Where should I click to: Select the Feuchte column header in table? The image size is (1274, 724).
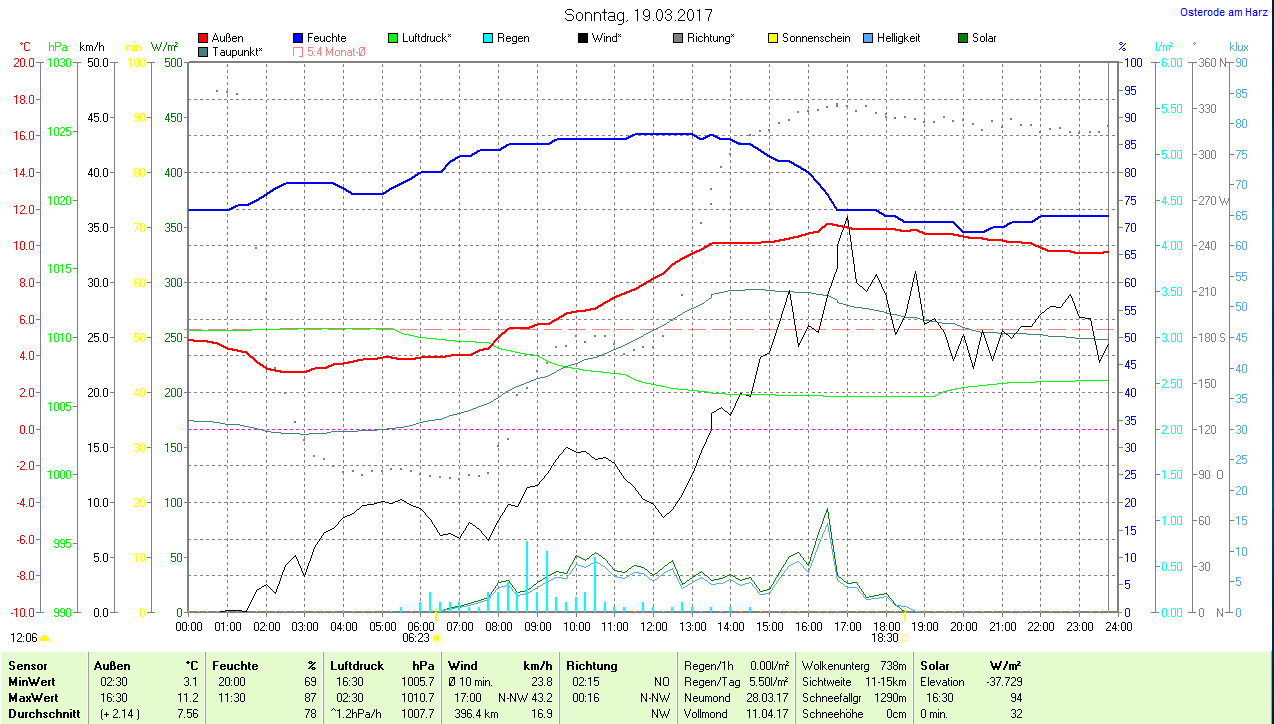pos(236,665)
